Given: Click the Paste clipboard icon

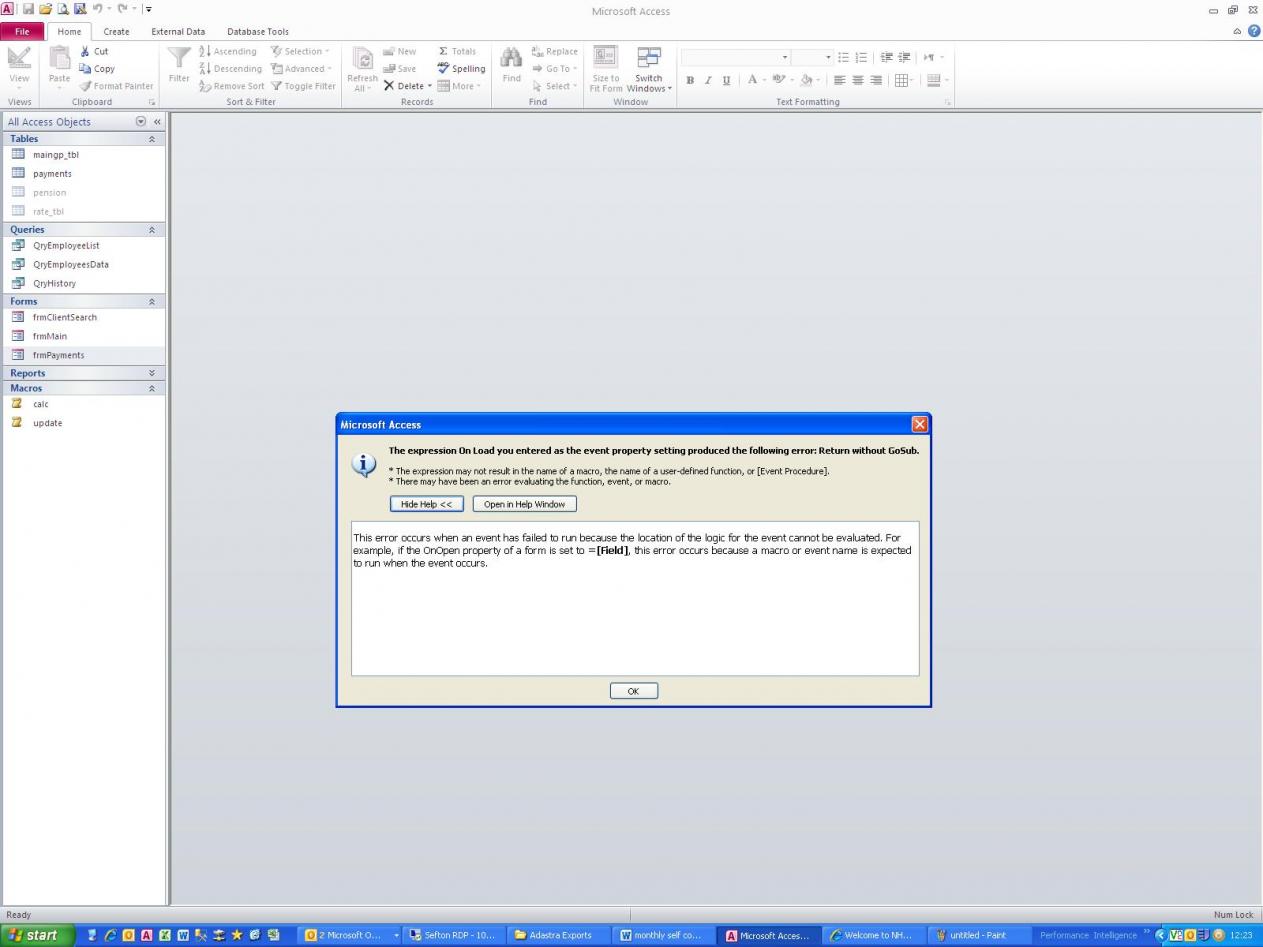Looking at the screenshot, I should (60, 58).
